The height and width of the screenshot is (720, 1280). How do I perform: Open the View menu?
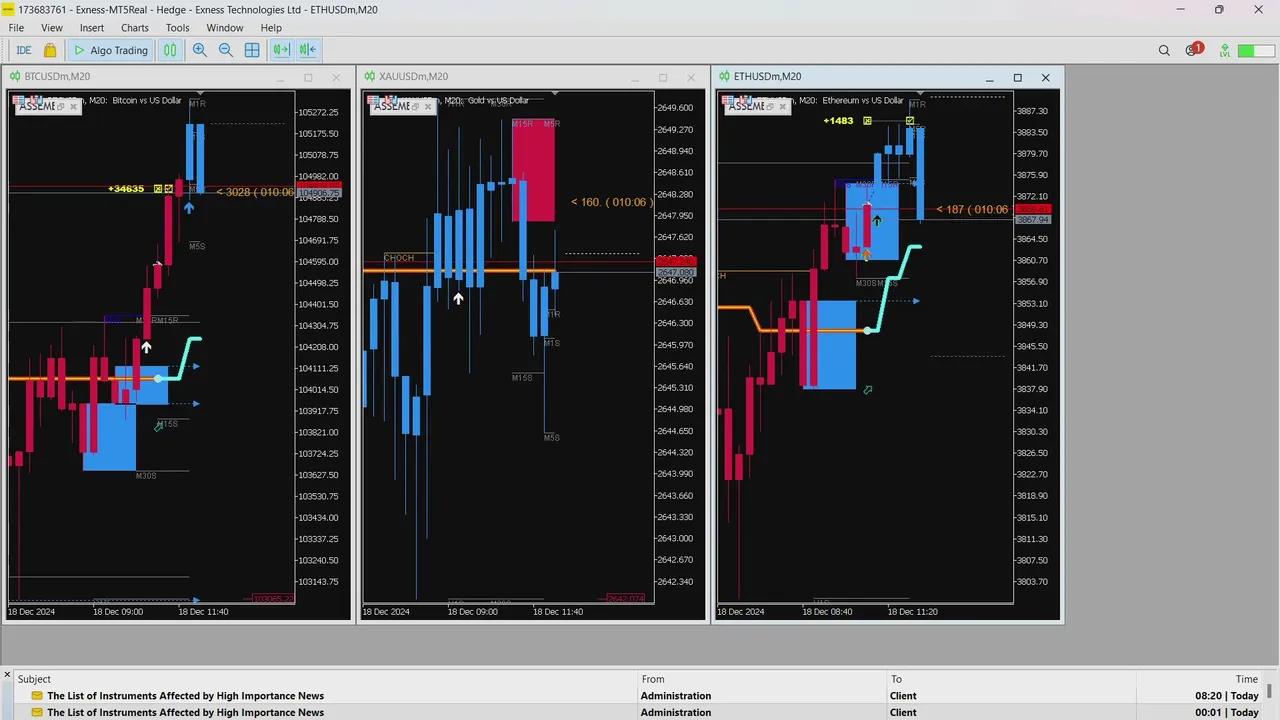[52, 28]
